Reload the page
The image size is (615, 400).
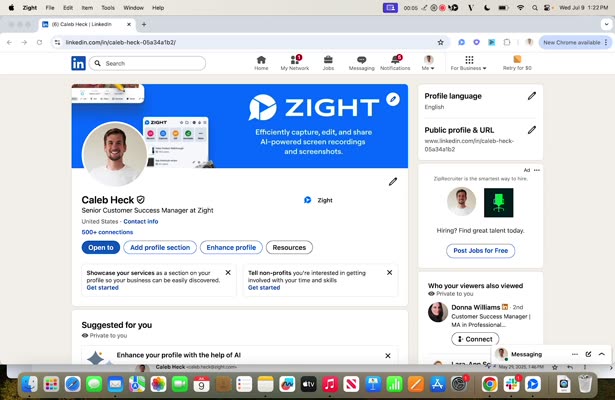(x=39, y=42)
